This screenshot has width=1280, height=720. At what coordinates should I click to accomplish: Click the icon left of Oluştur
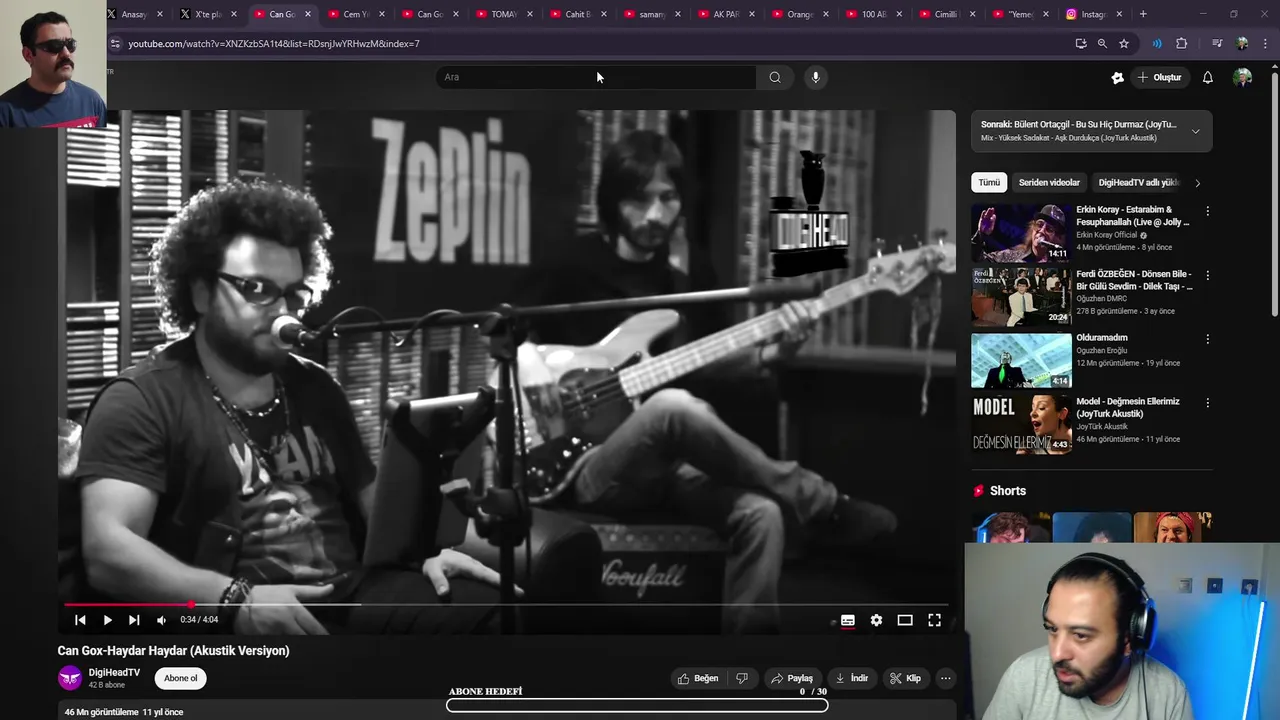[x=1118, y=77]
